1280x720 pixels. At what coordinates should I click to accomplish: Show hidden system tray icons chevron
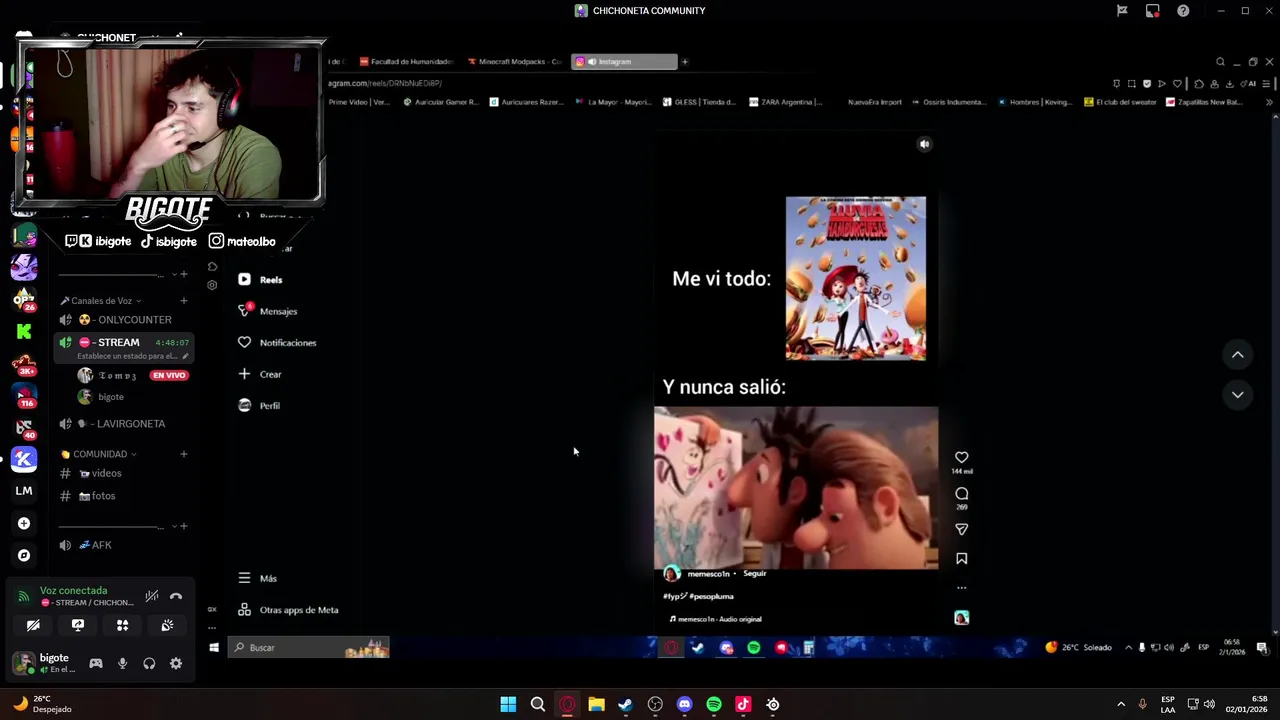coord(1121,704)
